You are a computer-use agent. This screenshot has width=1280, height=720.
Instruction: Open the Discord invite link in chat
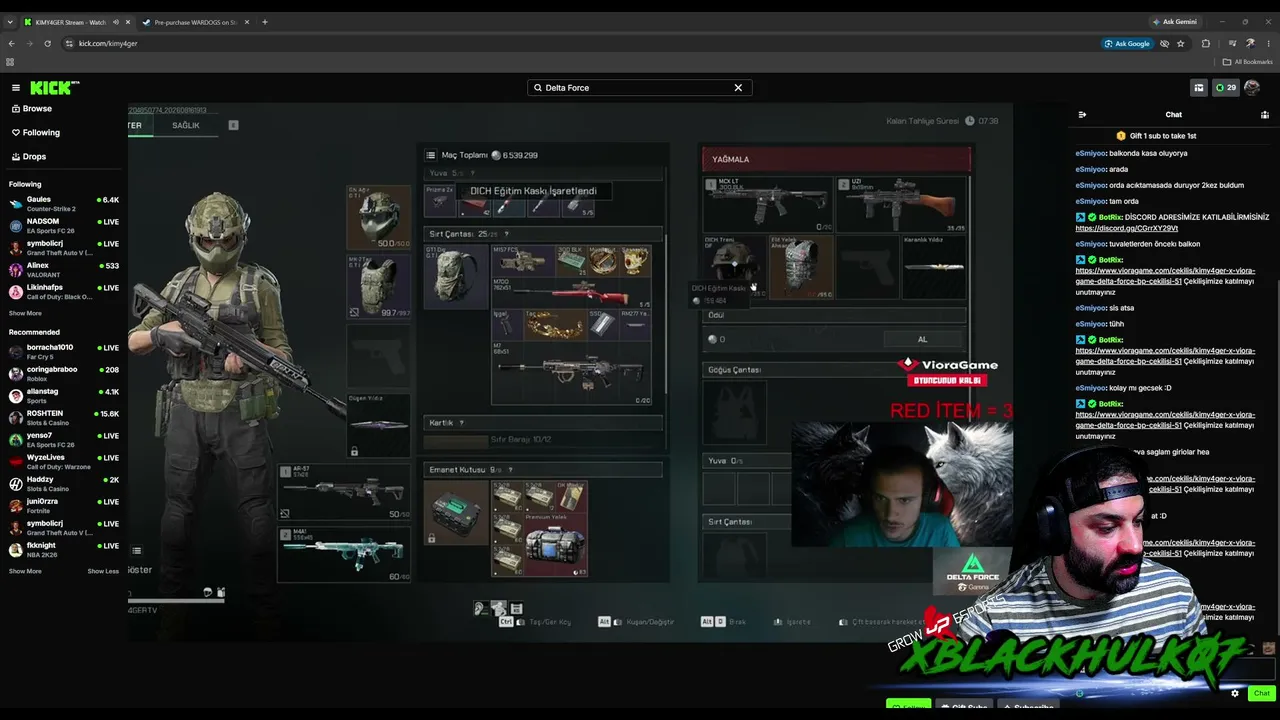tap(1126, 228)
